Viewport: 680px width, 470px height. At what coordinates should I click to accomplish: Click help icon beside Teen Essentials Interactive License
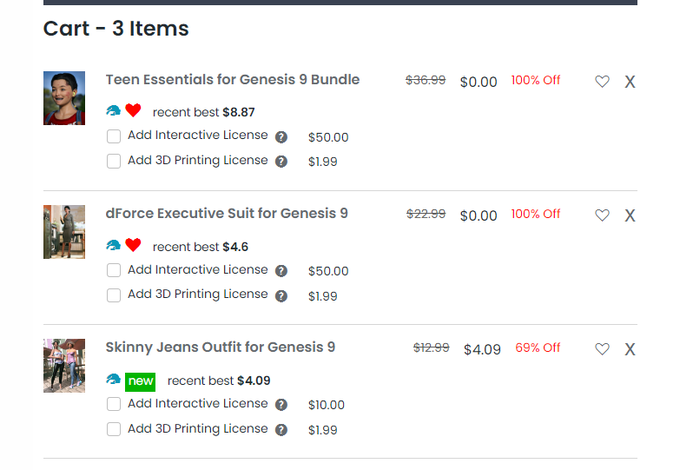(x=281, y=137)
